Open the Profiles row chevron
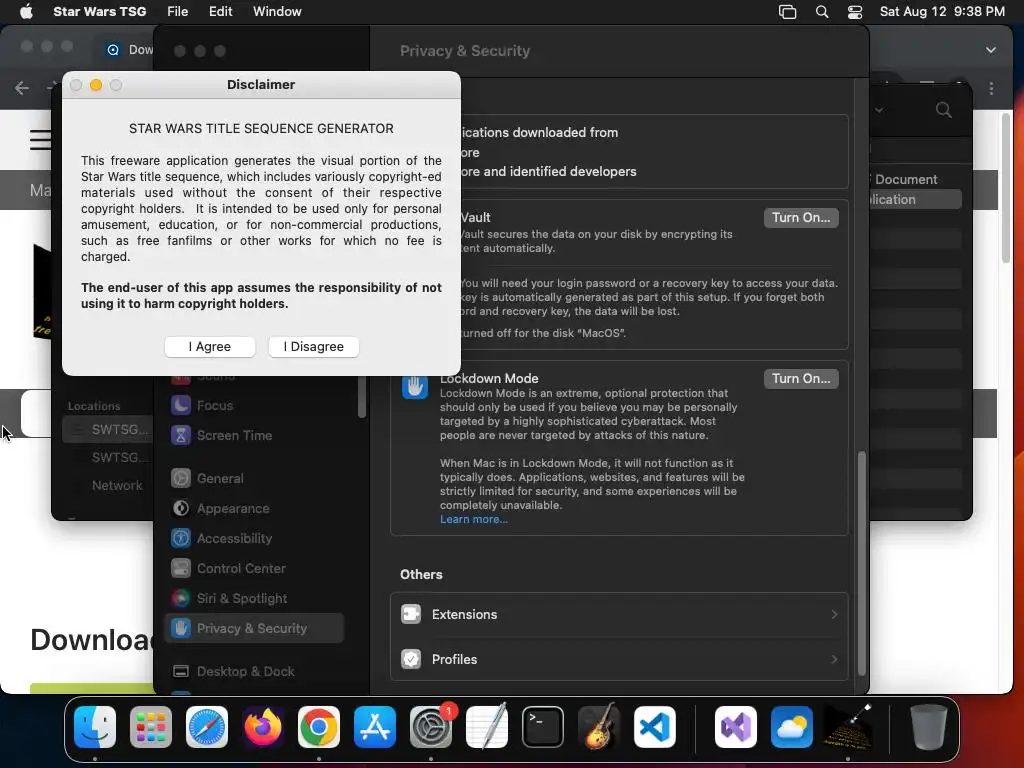The width and height of the screenshot is (1024, 768). tap(834, 660)
